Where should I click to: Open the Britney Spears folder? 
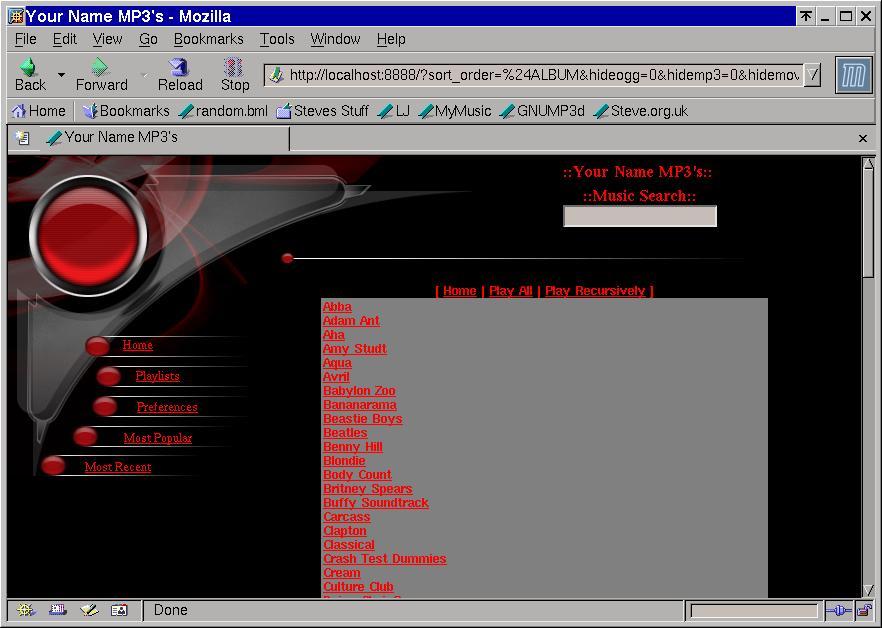coord(367,489)
